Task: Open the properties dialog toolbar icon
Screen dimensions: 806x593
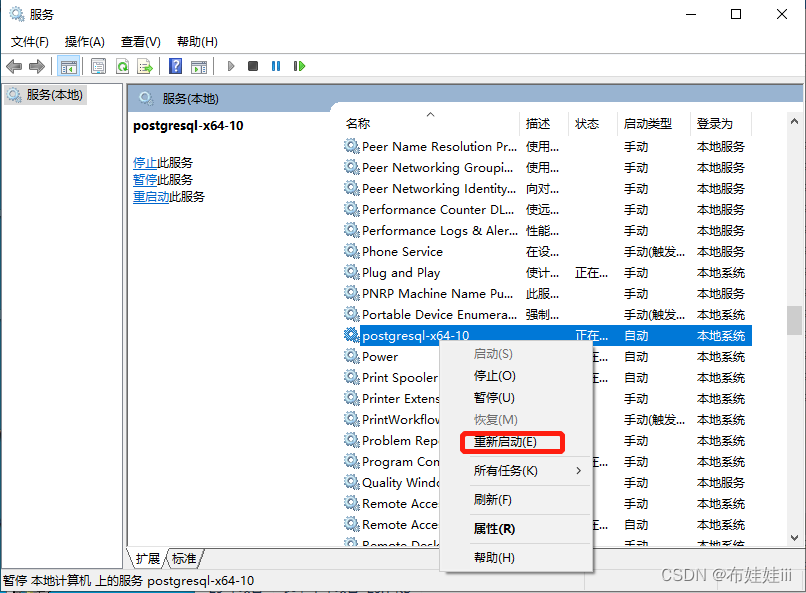Action: (x=97, y=66)
